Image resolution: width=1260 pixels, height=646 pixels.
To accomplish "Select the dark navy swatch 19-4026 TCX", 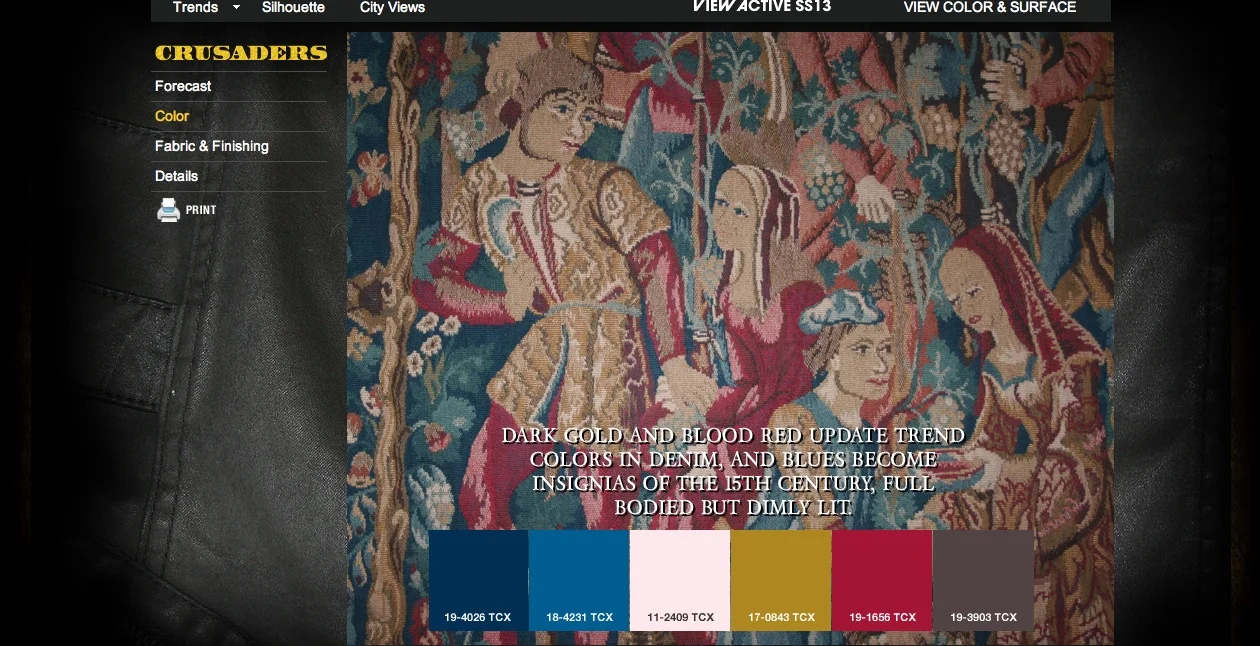I will (478, 581).
